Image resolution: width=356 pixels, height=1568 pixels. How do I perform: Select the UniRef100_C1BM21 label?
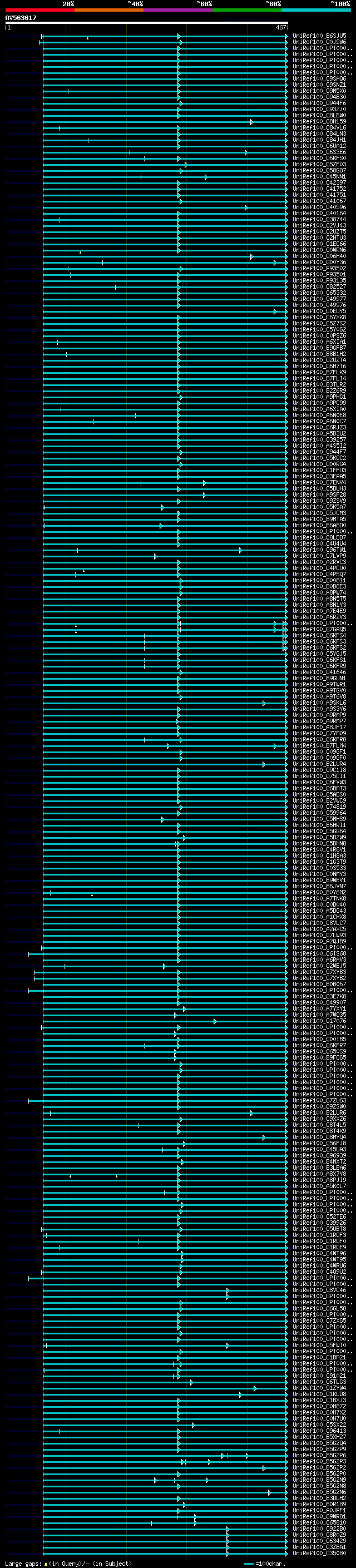[x=319, y=1357]
